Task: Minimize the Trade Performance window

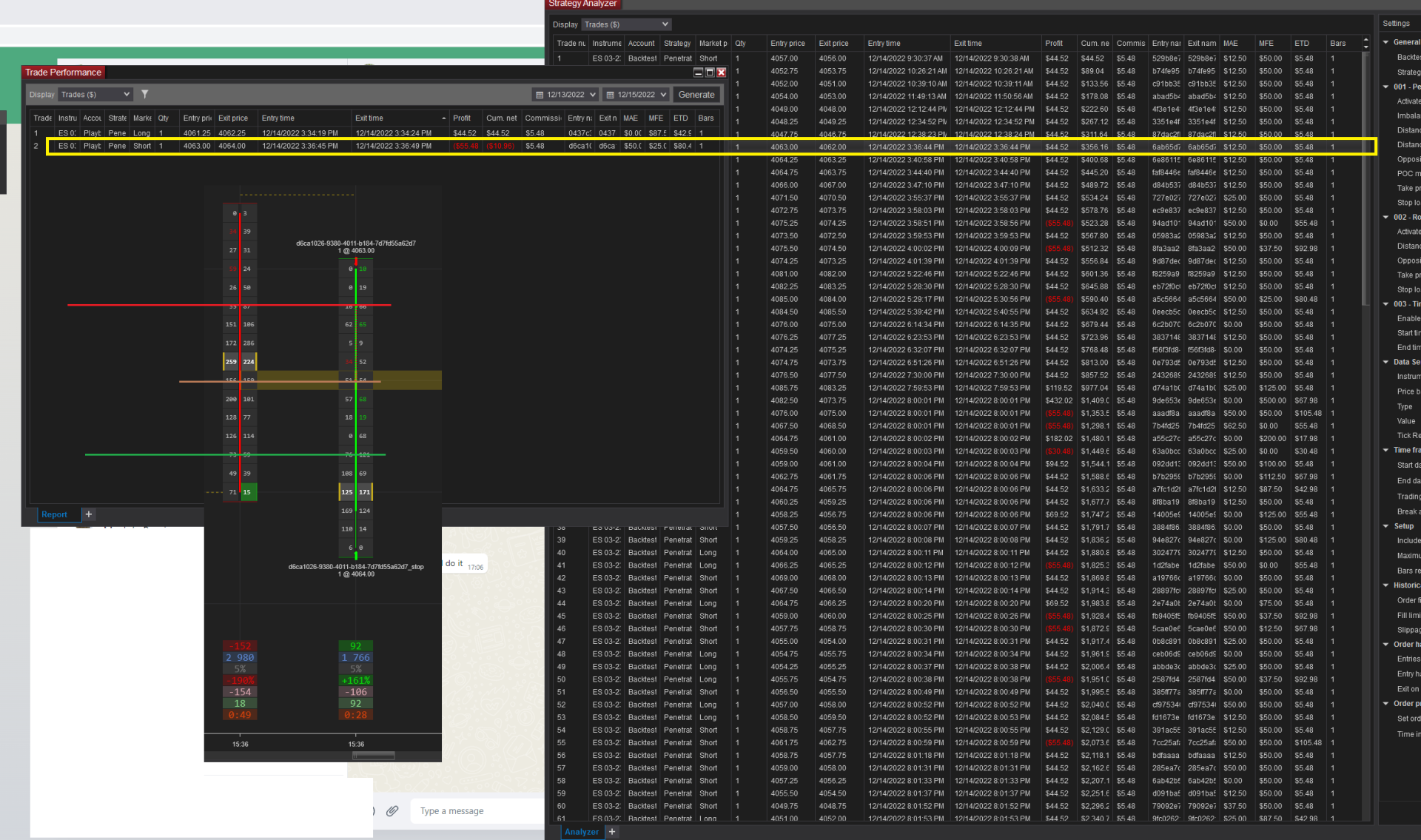Action: (698, 73)
